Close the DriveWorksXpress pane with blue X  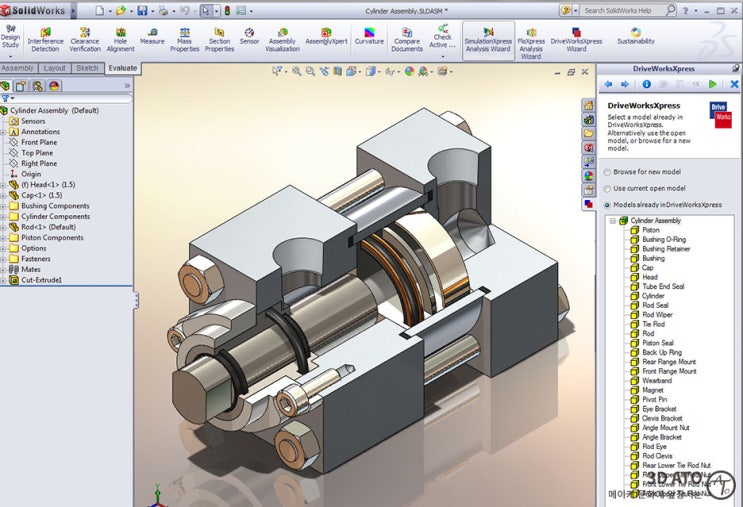tap(734, 84)
